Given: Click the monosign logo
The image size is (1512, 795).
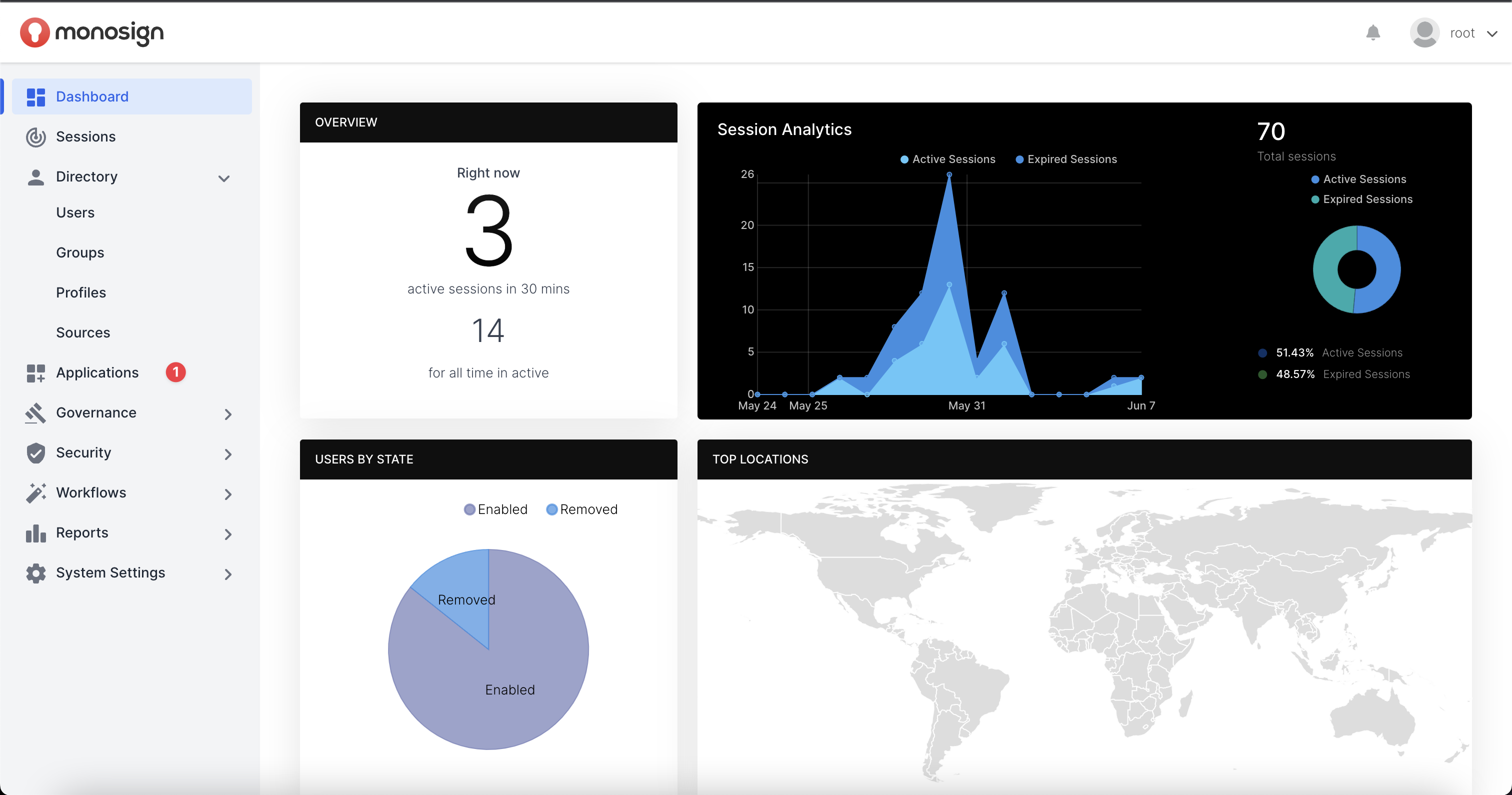Looking at the screenshot, I should [x=92, y=33].
